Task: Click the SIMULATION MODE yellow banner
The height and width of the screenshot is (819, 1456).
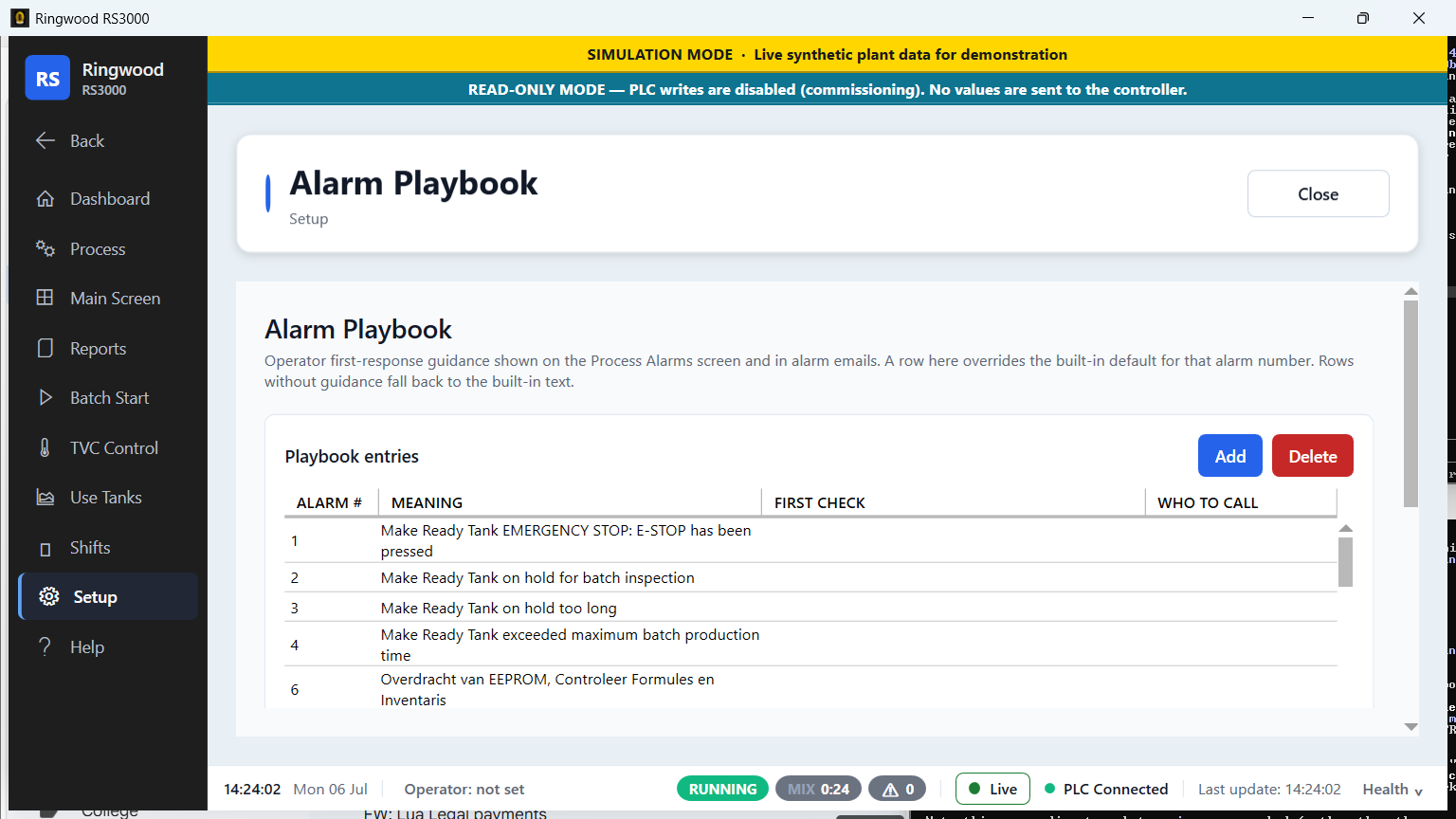Action: tap(827, 54)
